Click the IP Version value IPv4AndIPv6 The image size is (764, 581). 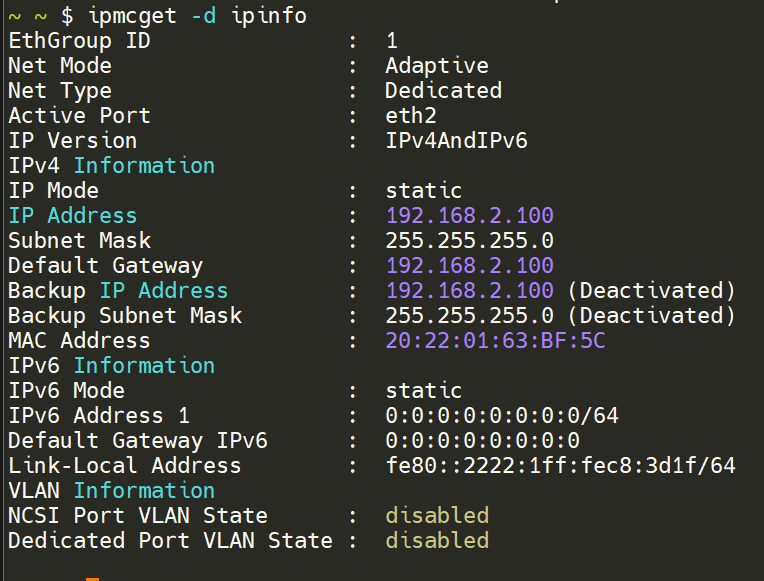tap(456, 141)
